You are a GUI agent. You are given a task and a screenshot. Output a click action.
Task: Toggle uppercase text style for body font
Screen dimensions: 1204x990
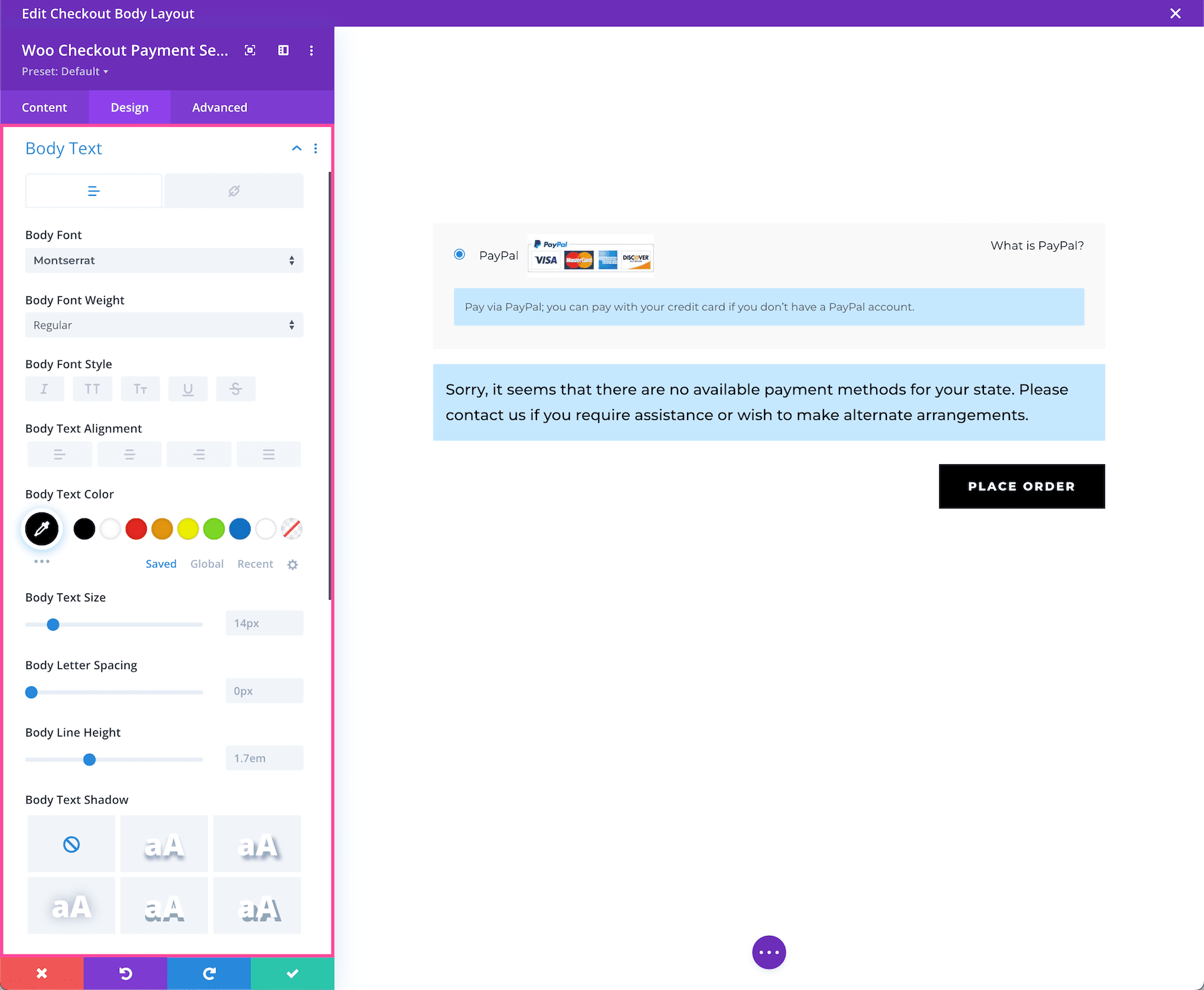92,389
